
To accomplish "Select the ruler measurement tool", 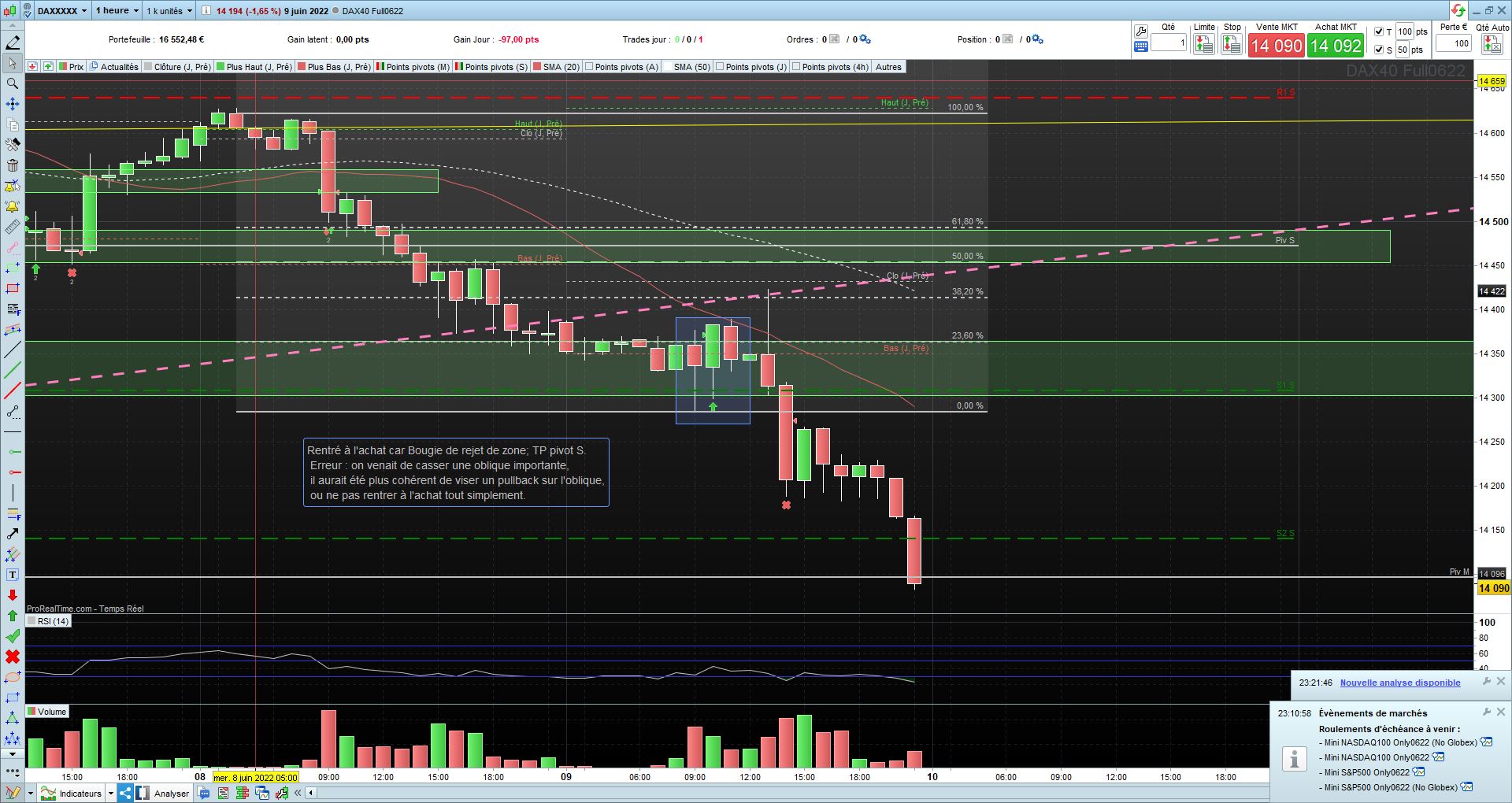I will 12,227.
